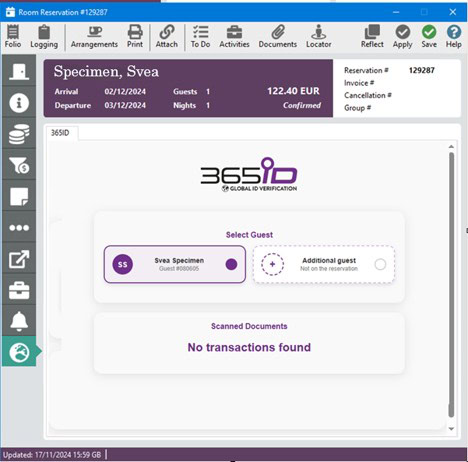This screenshot has height=462, width=468.
Task: Open the Documents paperclip icon
Action: (x=278, y=36)
